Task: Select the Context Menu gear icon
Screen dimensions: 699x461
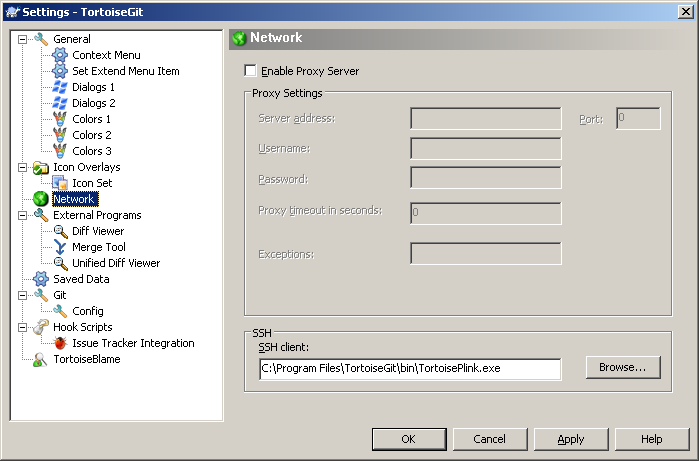Action: pyautogui.click(x=60, y=55)
